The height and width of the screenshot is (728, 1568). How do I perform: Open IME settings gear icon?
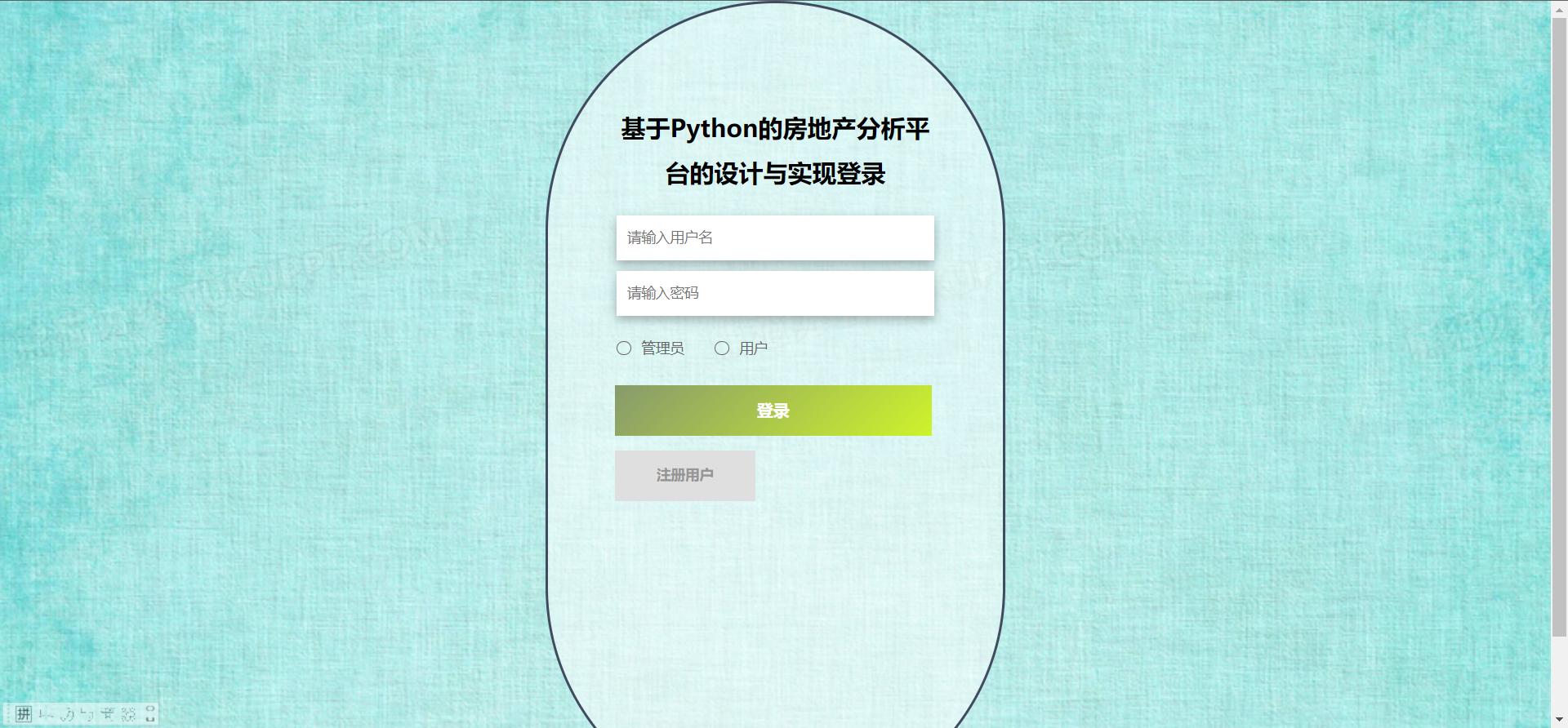click(x=128, y=715)
